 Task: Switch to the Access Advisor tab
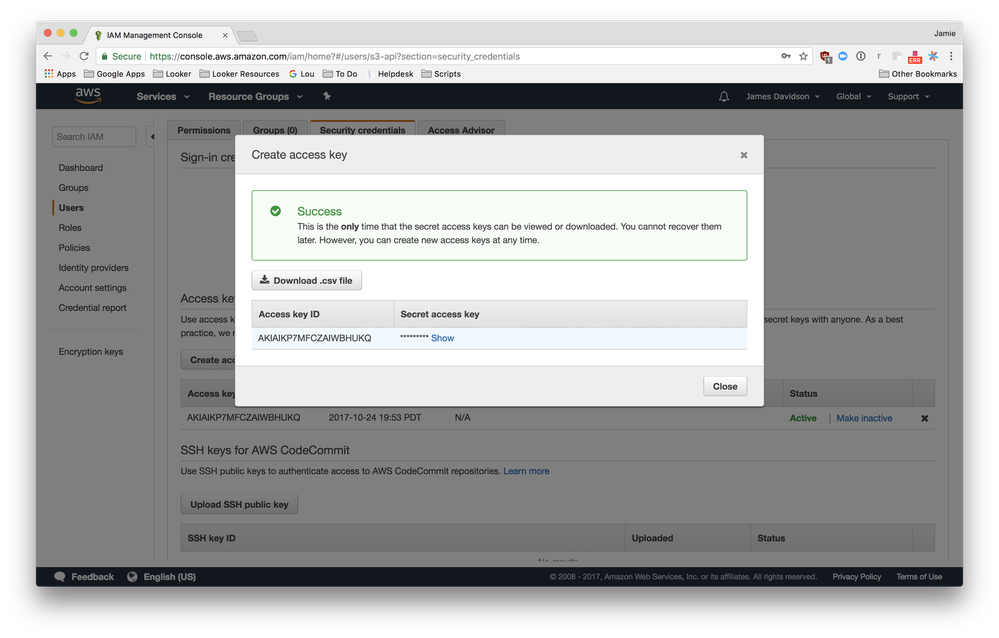pos(461,129)
